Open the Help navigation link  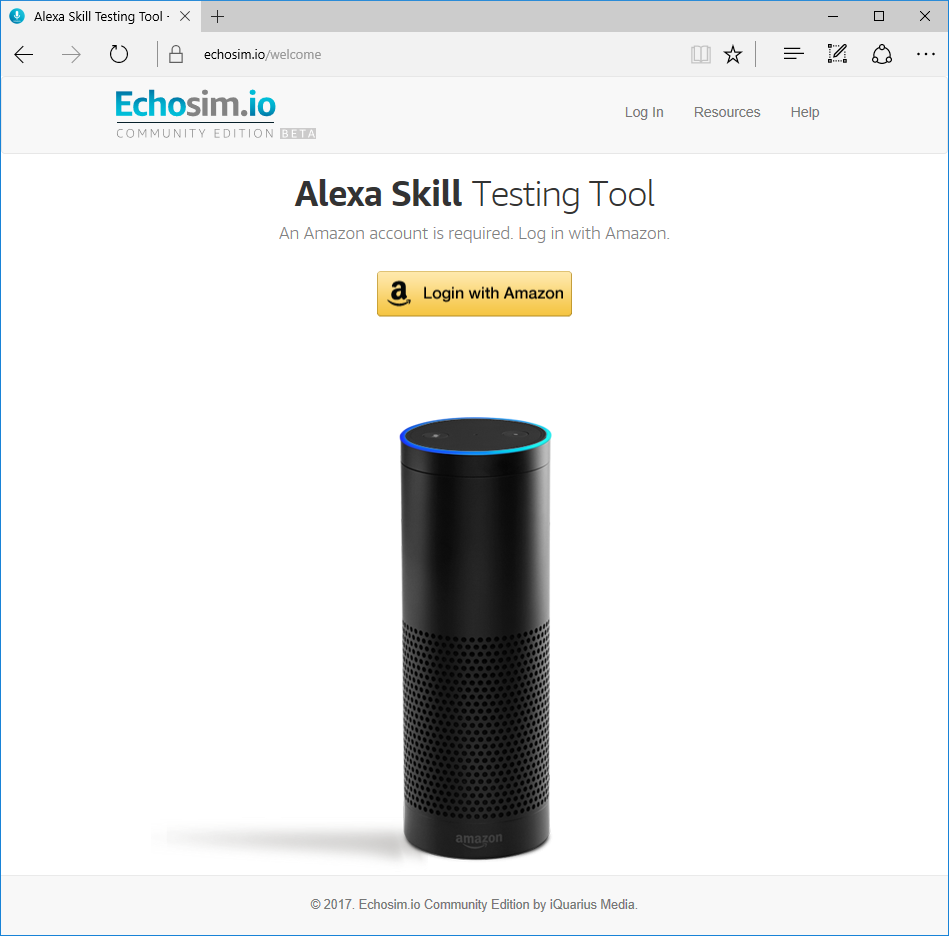click(804, 113)
